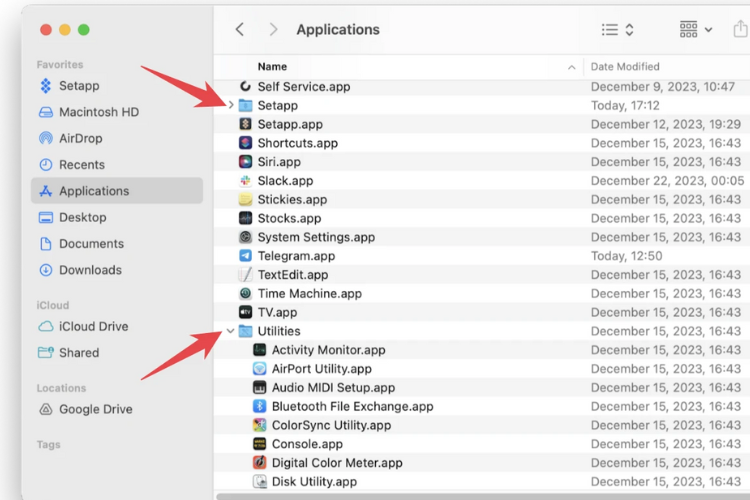Go forward with the right chevron
Viewport: 750px width, 500px height.
pos(273,30)
